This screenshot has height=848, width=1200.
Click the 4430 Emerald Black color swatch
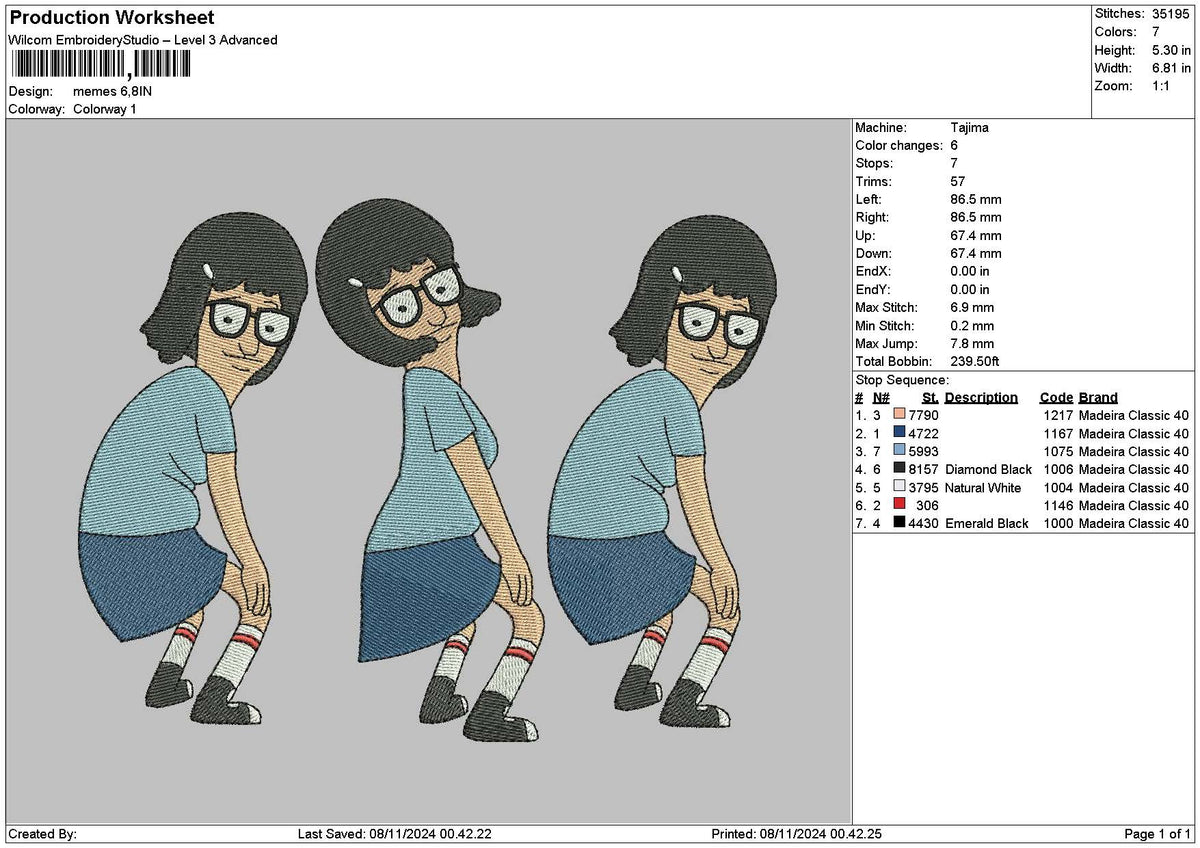[x=900, y=523]
